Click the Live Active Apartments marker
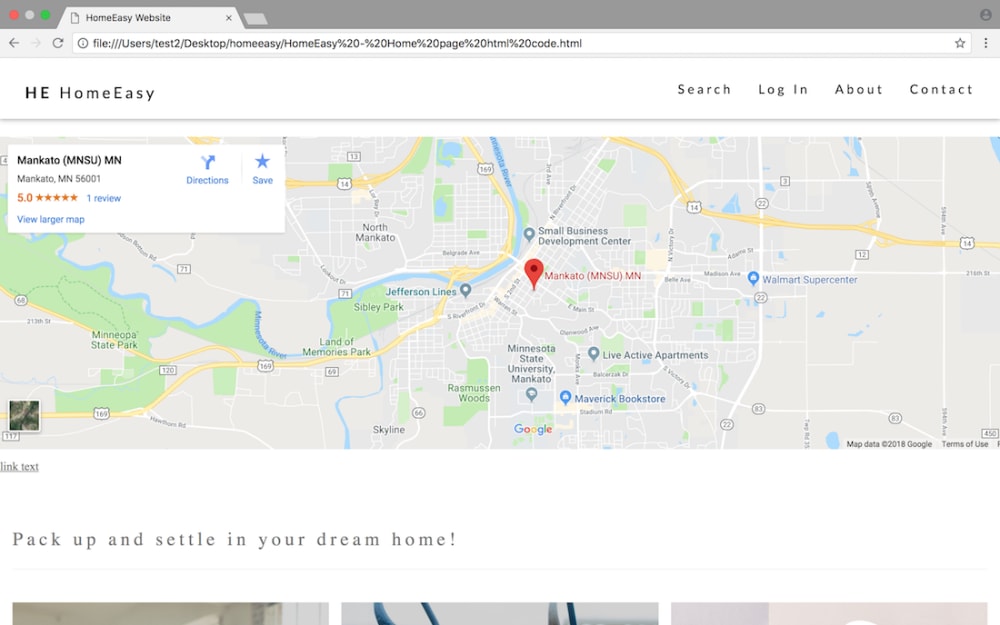This screenshot has width=1000, height=625. point(593,353)
